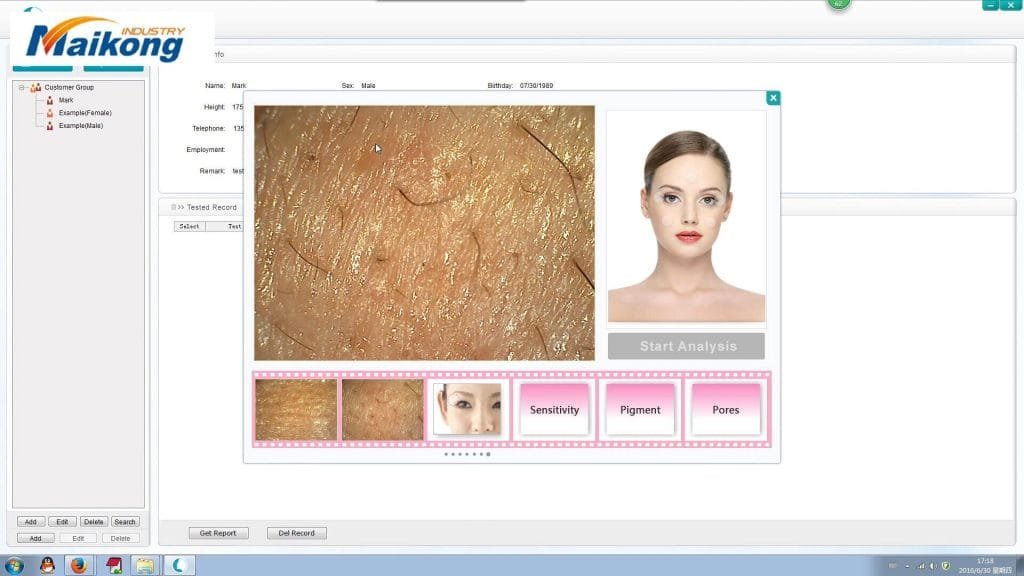Click lower-row Add button
The height and width of the screenshot is (576, 1024).
click(x=35, y=538)
